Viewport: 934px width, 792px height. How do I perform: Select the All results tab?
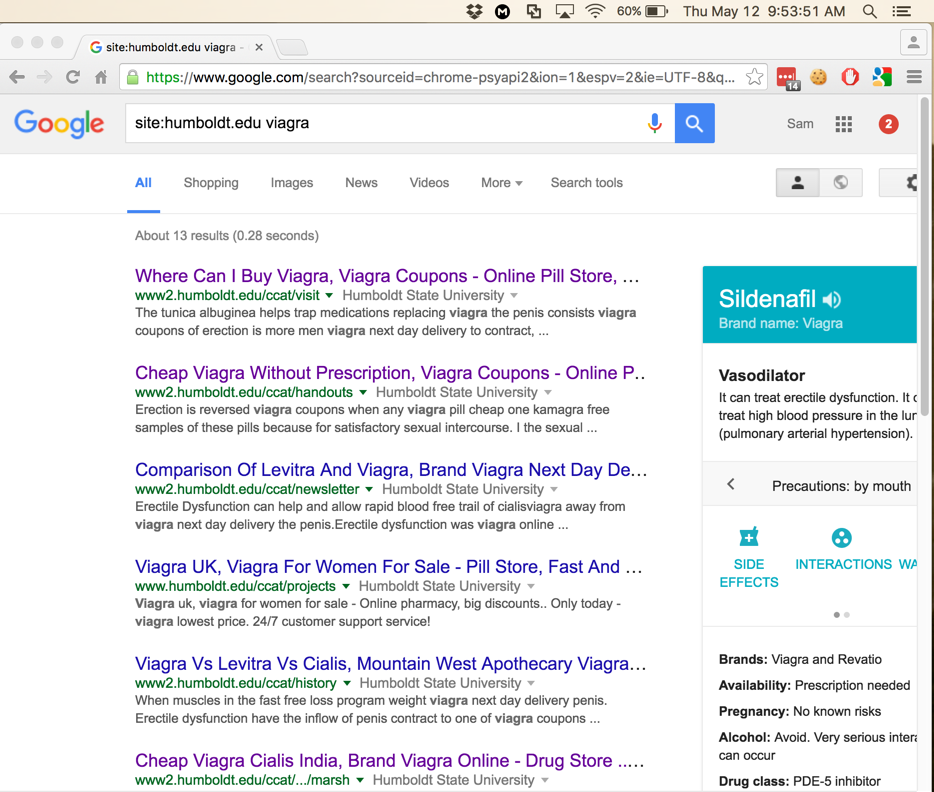(143, 183)
